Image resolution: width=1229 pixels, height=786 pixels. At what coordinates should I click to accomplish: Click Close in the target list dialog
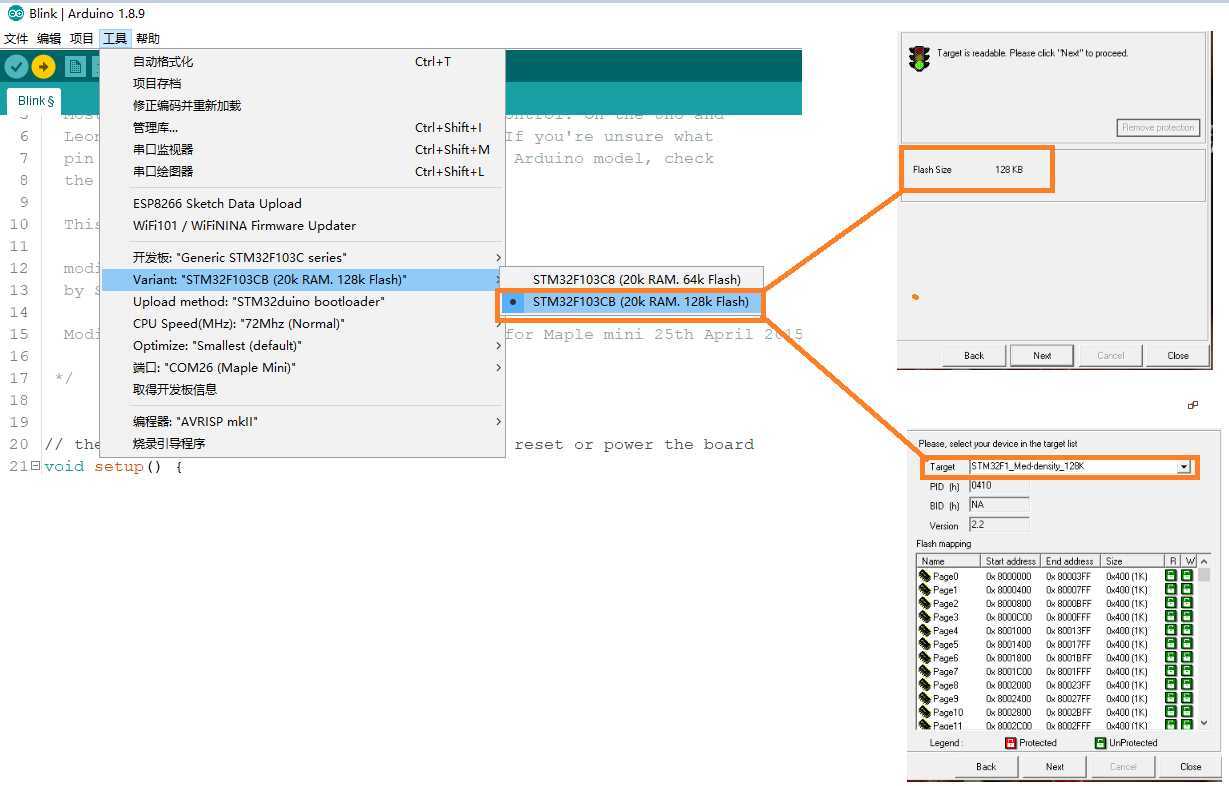click(1190, 767)
